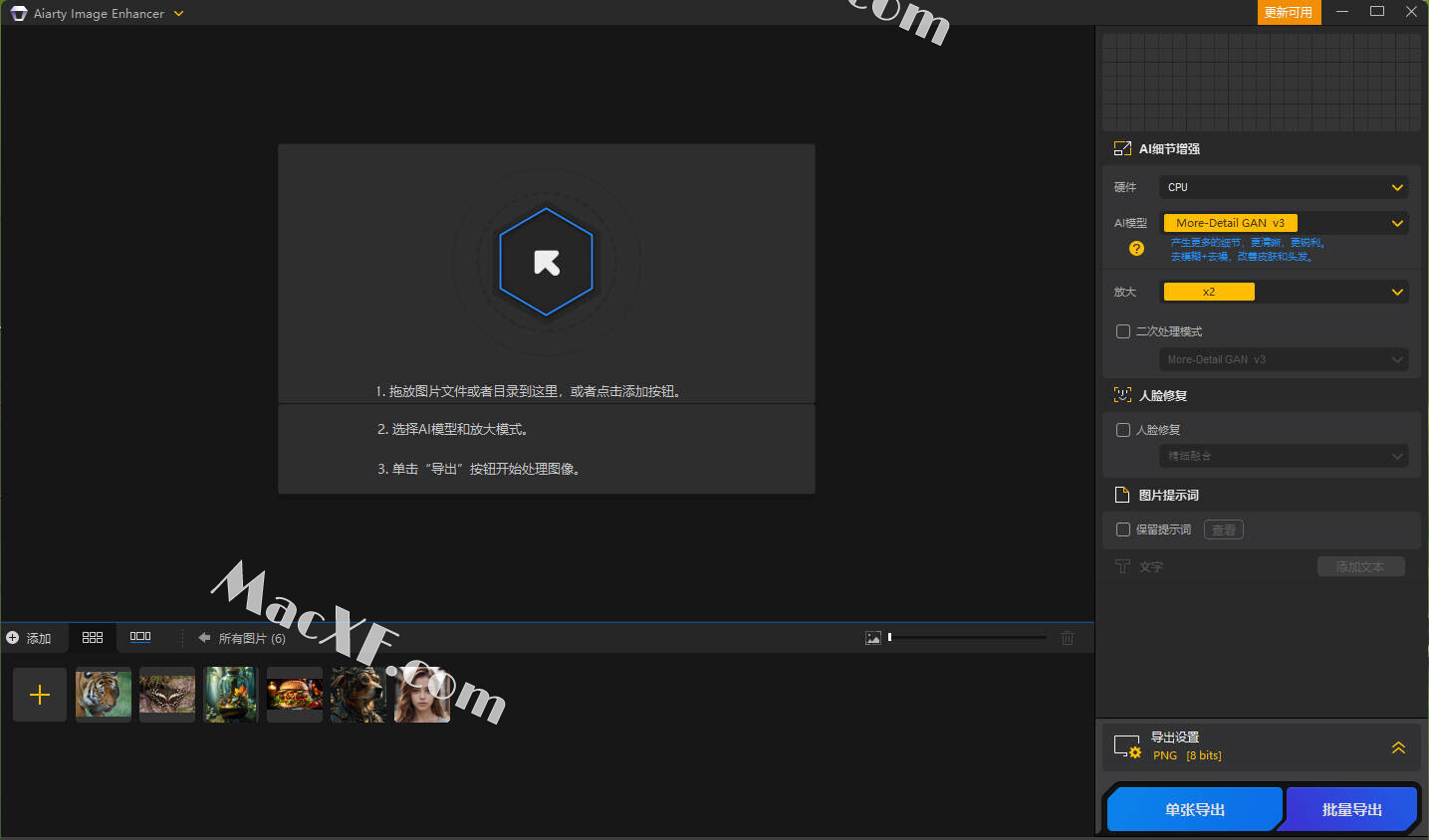Click the trash delete icon
Viewport: 1429px width, 840px height.
pyautogui.click(x=1068, y=638)
